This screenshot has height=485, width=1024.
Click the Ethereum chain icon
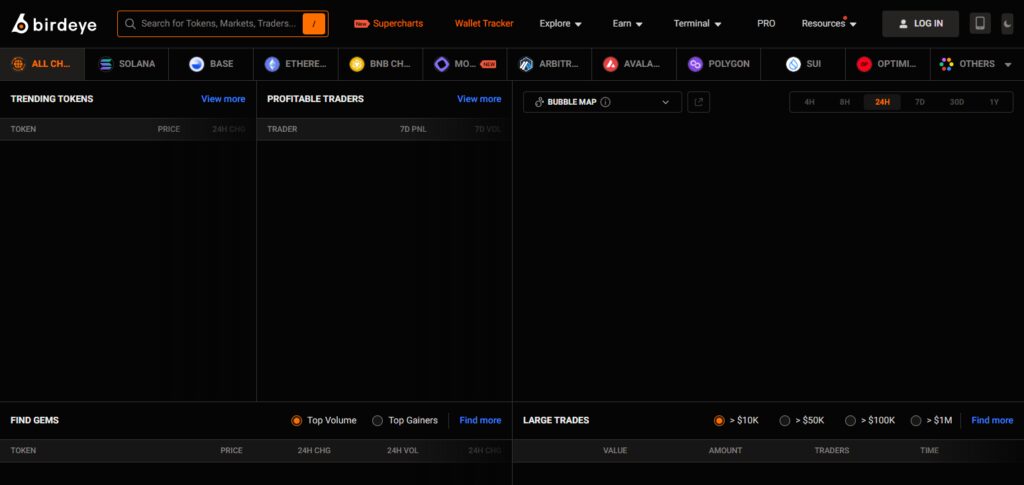click(272, 64)
